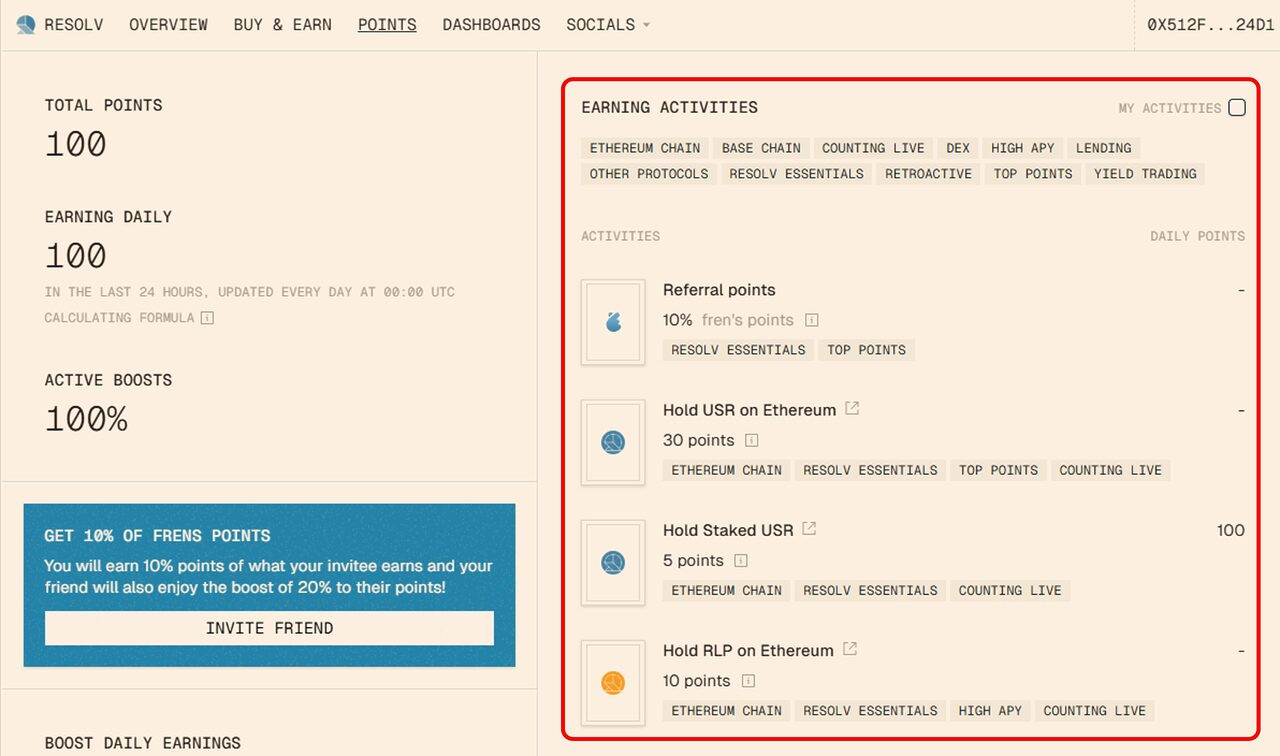Click the info icon beside fren's points
This screenshot has width=1280, height=756.
pyautogui.click(x=812, y=320)
